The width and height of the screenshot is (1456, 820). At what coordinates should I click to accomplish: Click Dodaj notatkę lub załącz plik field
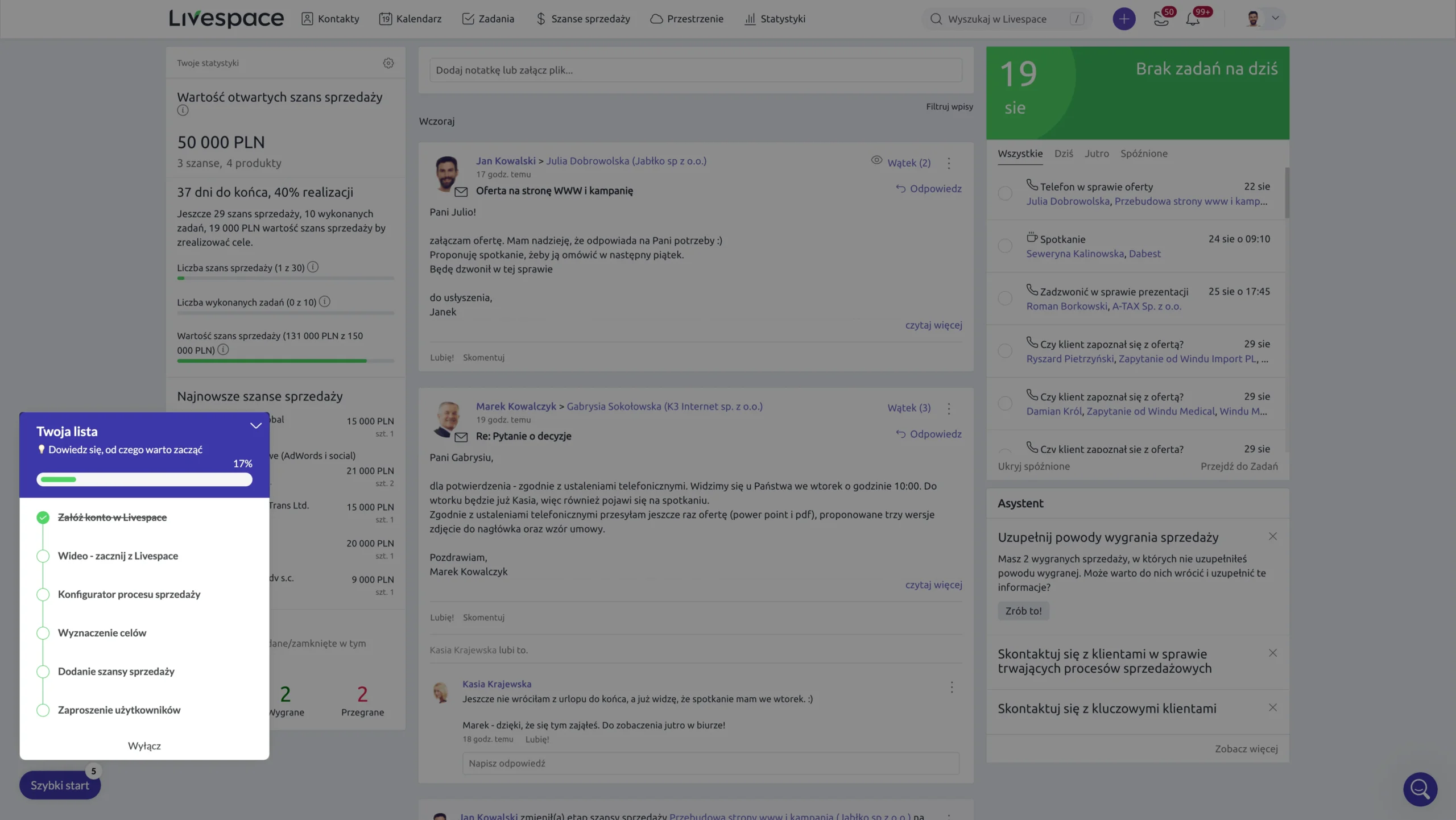696,70
